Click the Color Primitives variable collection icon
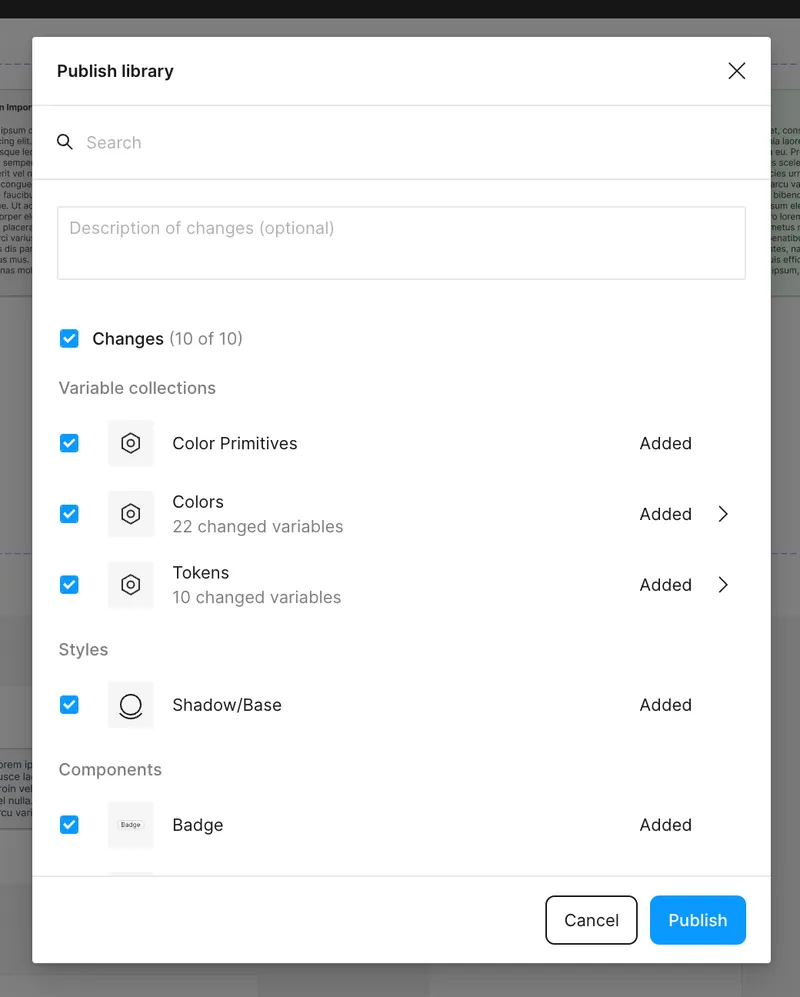 tap(130, 443)
